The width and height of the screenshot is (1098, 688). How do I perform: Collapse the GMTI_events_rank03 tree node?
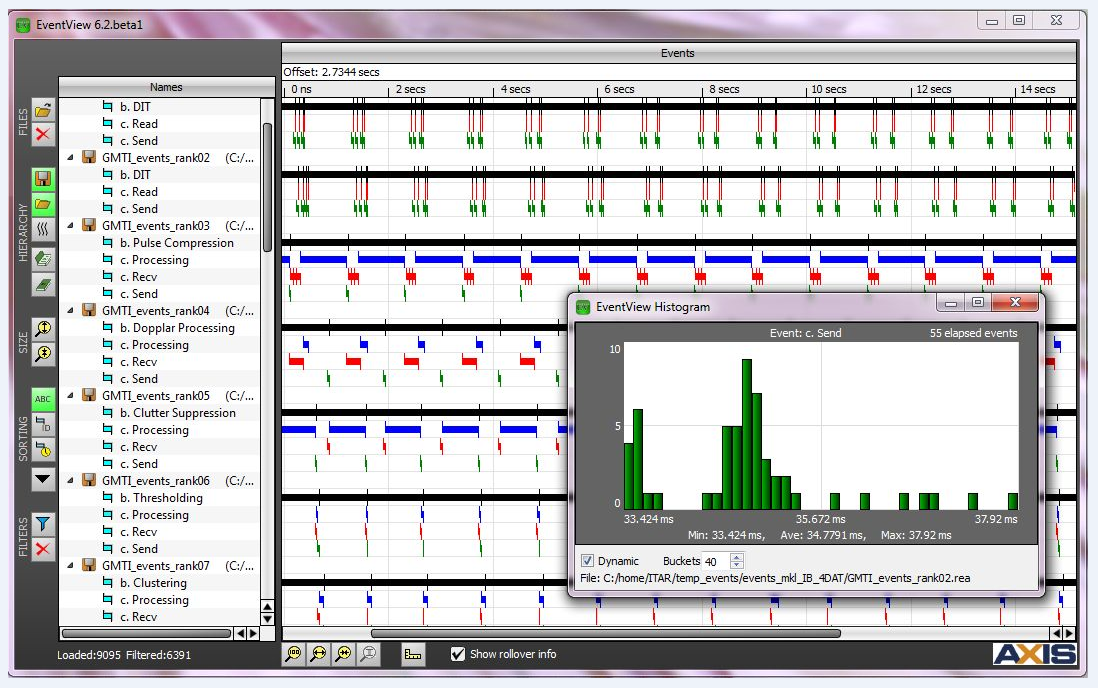[71, 226]
